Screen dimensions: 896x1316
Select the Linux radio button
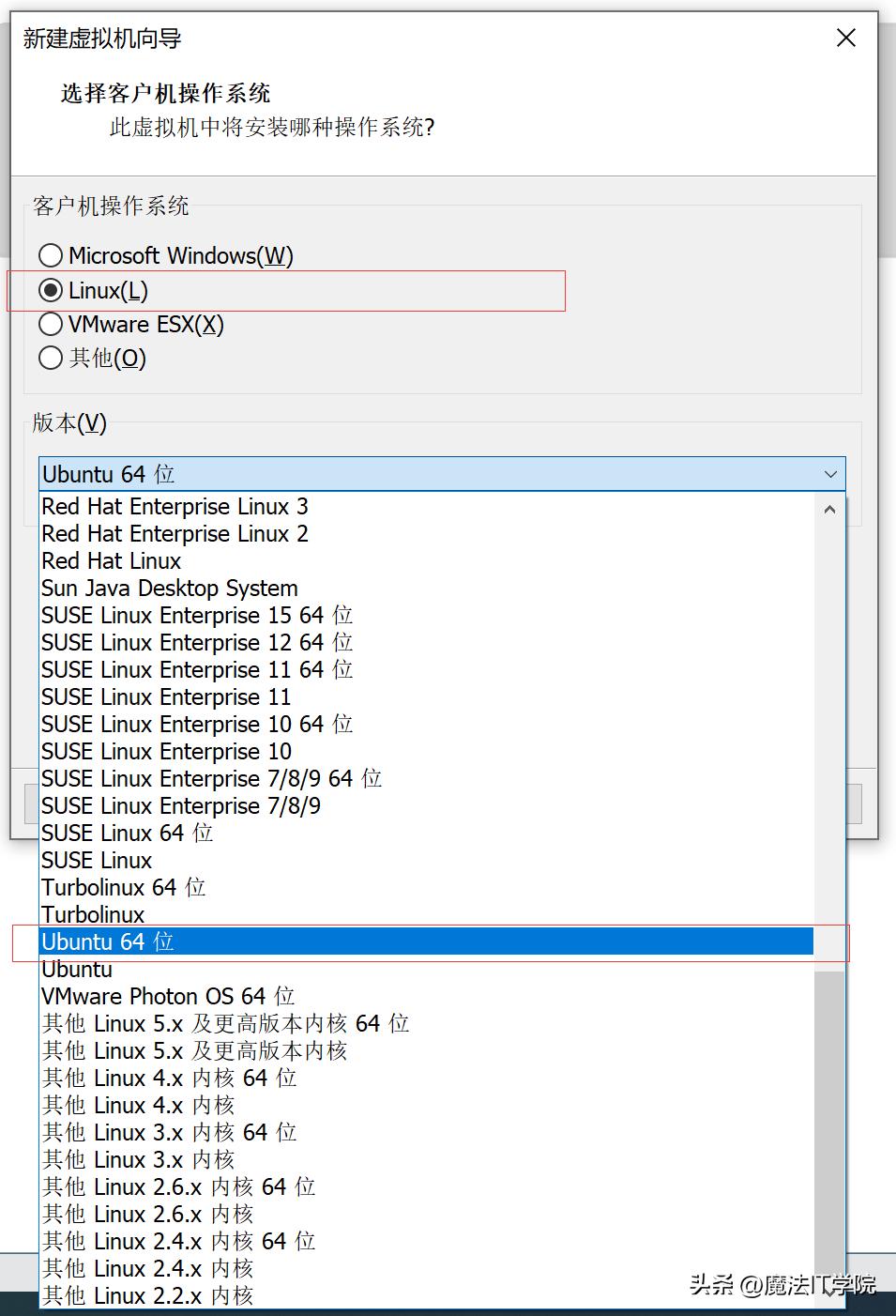(52, 290)
